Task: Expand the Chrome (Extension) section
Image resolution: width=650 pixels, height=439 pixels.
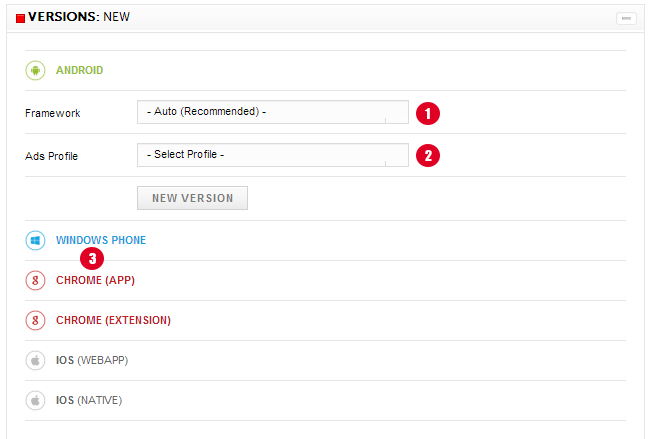Action: 113,320
